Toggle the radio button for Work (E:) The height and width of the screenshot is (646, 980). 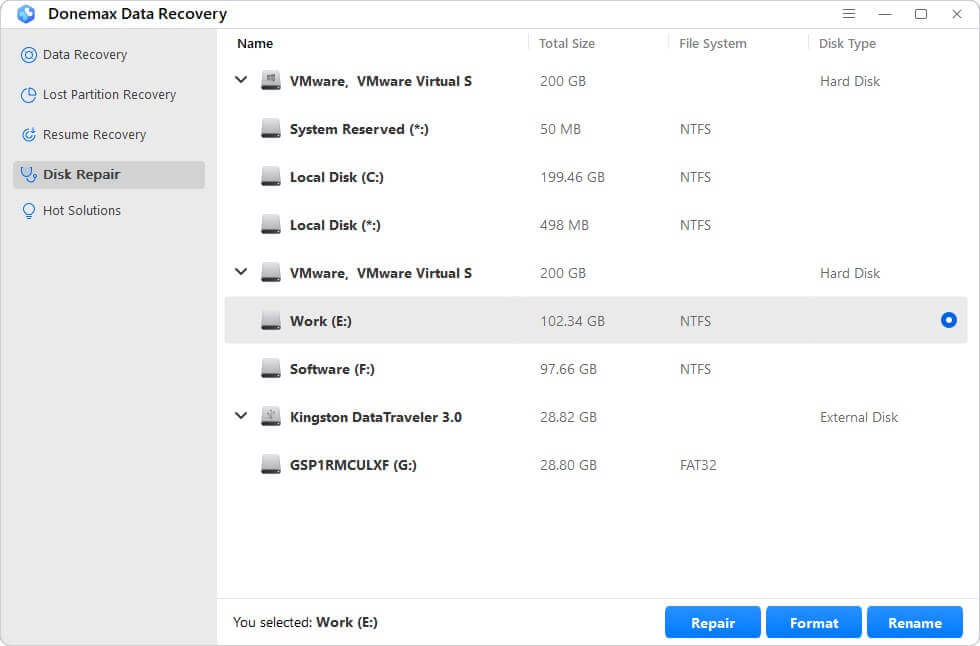click(x=948, y=320)
